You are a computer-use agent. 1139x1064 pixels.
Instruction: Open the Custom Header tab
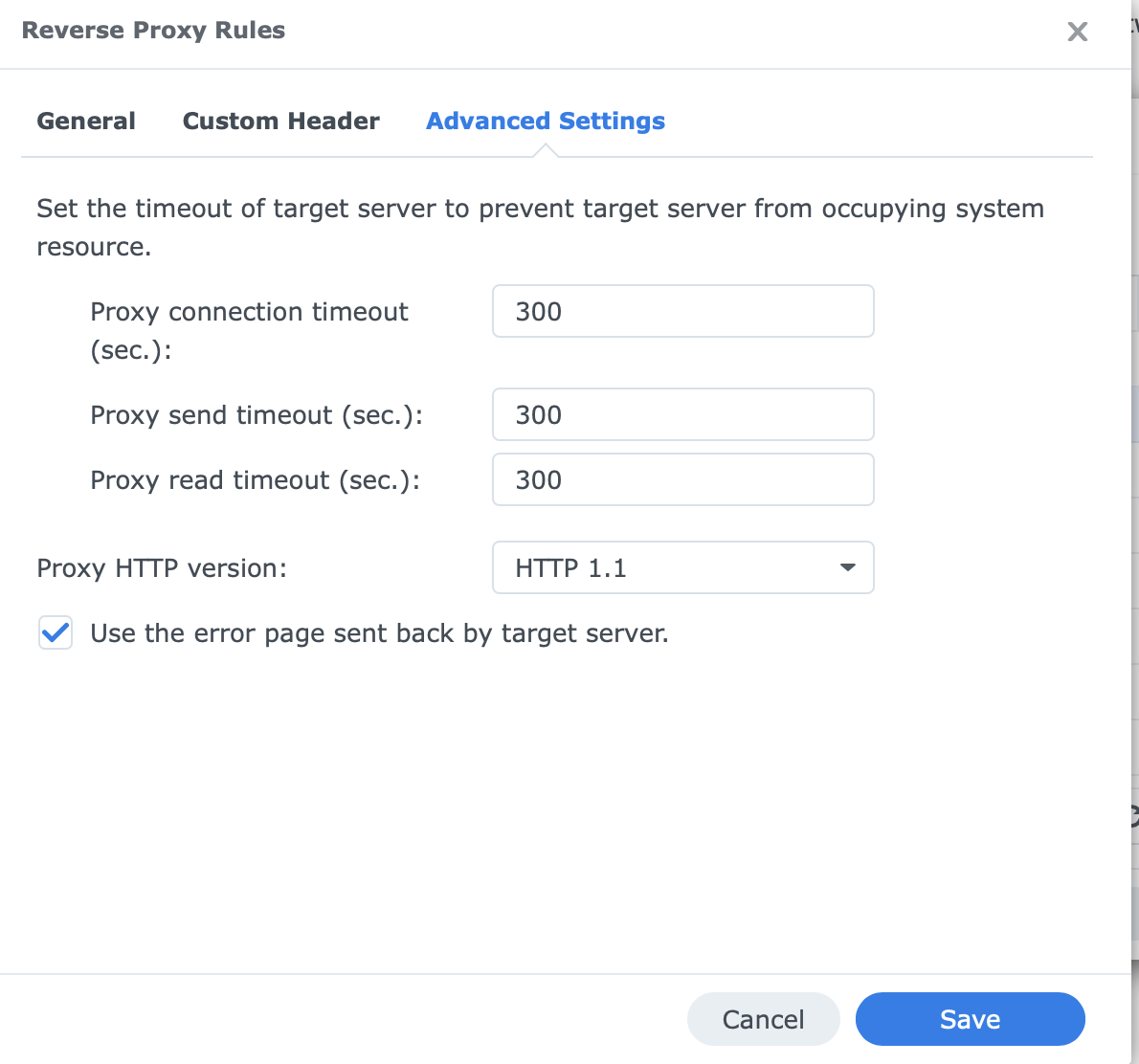coord(280,121)
